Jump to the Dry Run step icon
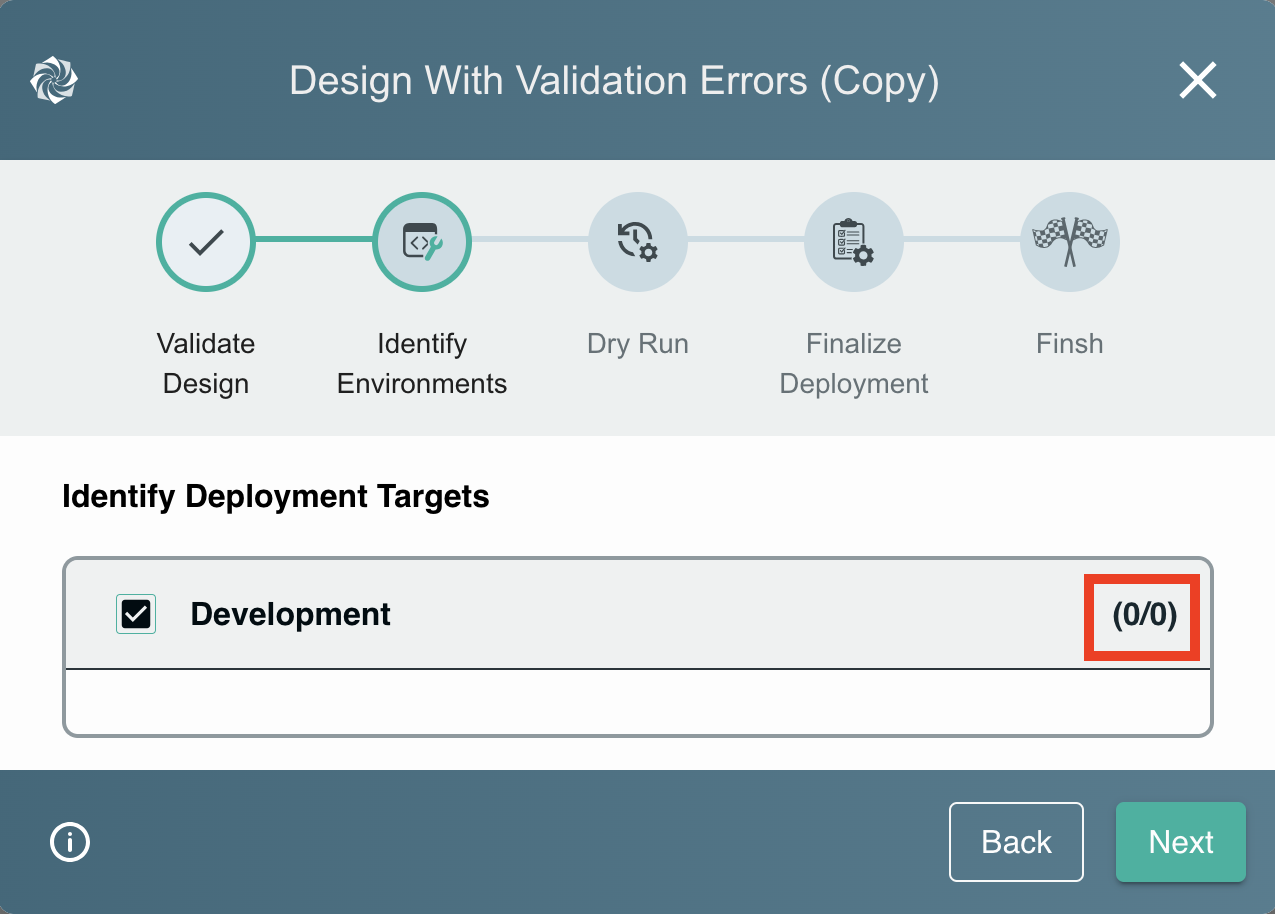The image size is (1275, 914). 638,242
